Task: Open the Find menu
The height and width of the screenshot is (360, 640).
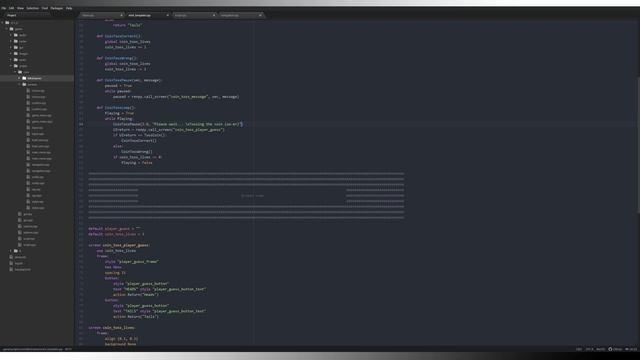Action: [44, 8]
